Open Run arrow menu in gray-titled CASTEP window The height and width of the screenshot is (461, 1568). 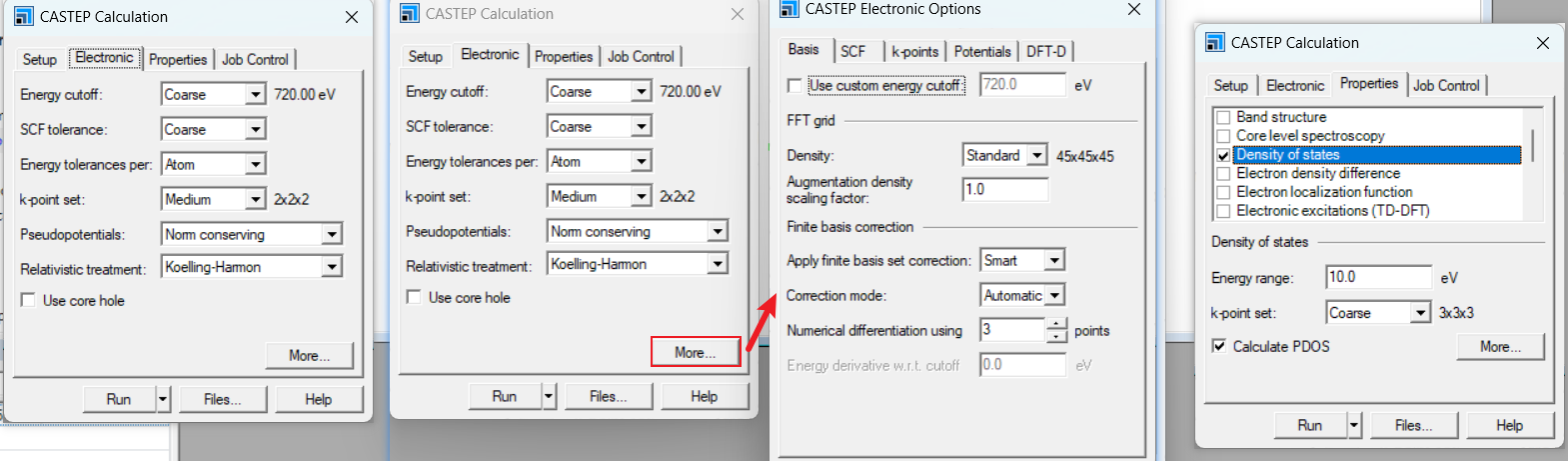point(548,397)
